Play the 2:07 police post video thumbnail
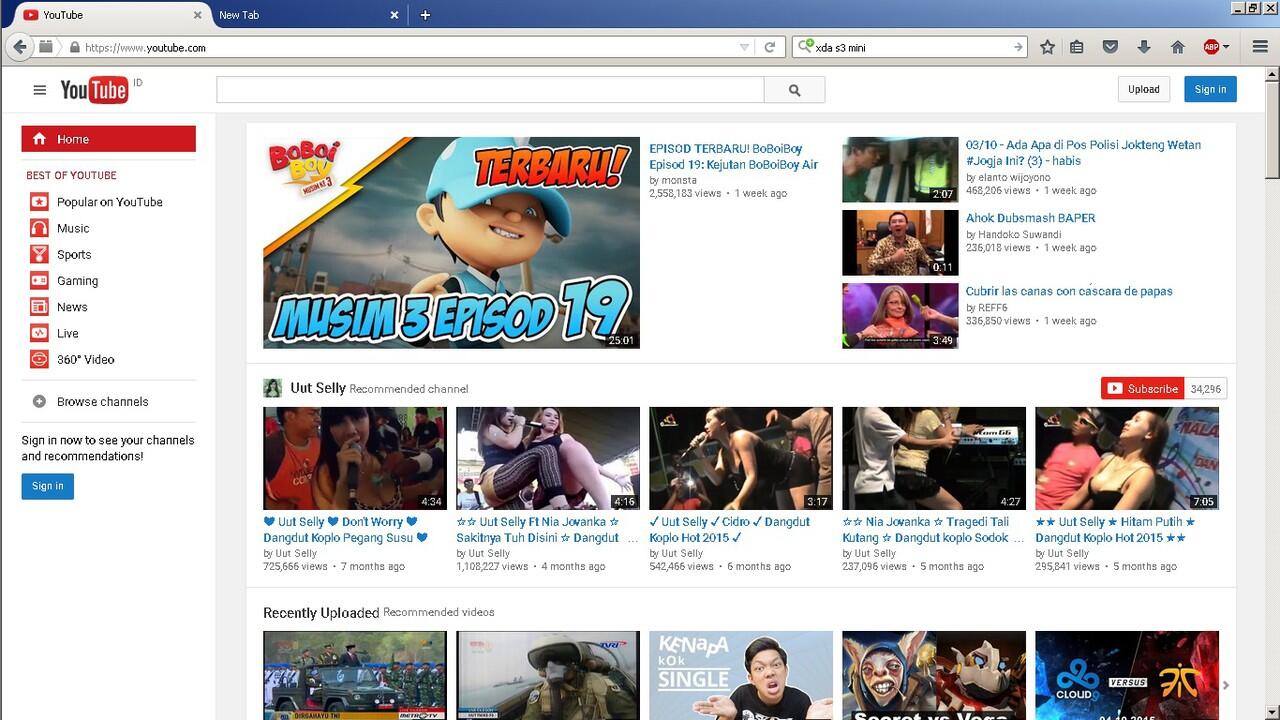This screenshot has width=1280, height=720. coord(900,170)
